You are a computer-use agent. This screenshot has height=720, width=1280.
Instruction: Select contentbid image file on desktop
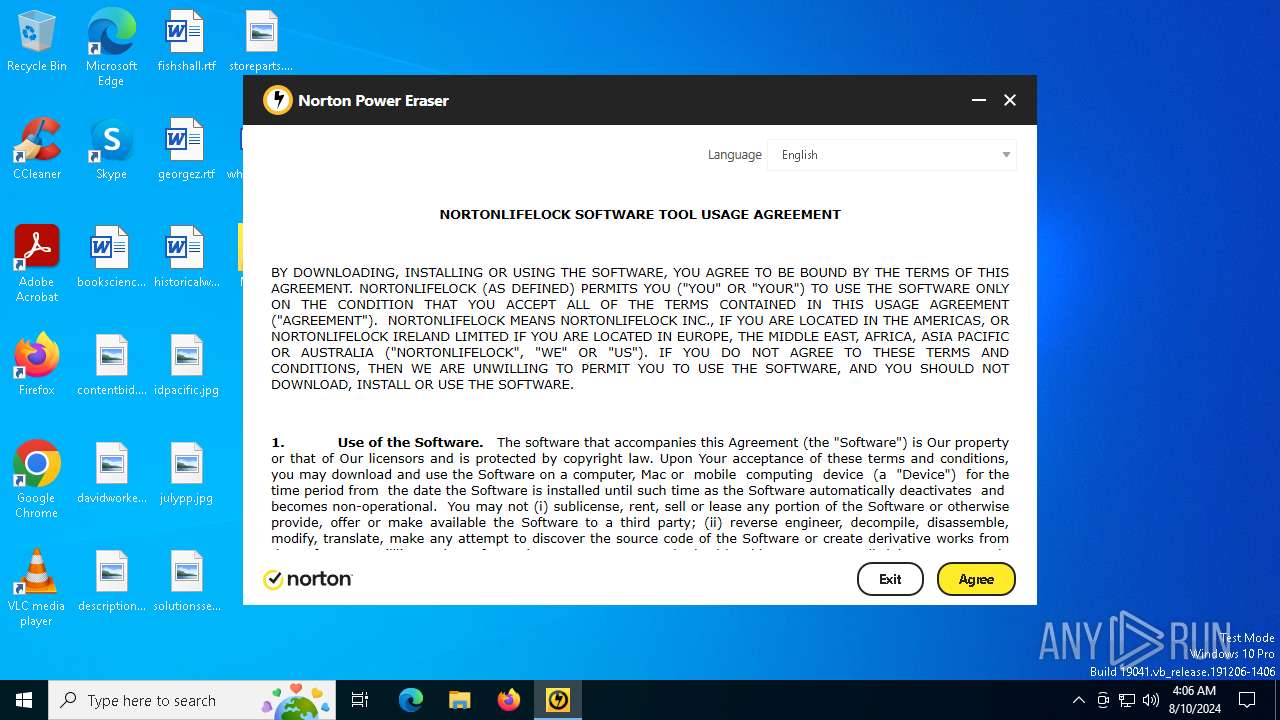[111, 366]
